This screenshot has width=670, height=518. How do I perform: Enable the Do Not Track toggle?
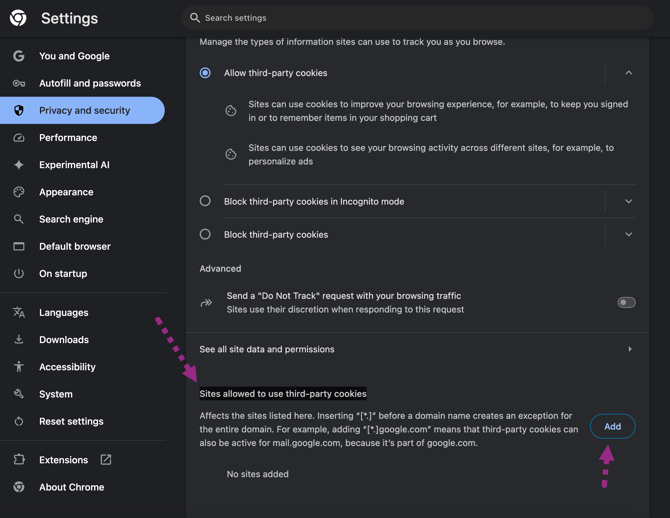(x=626, y=302)
